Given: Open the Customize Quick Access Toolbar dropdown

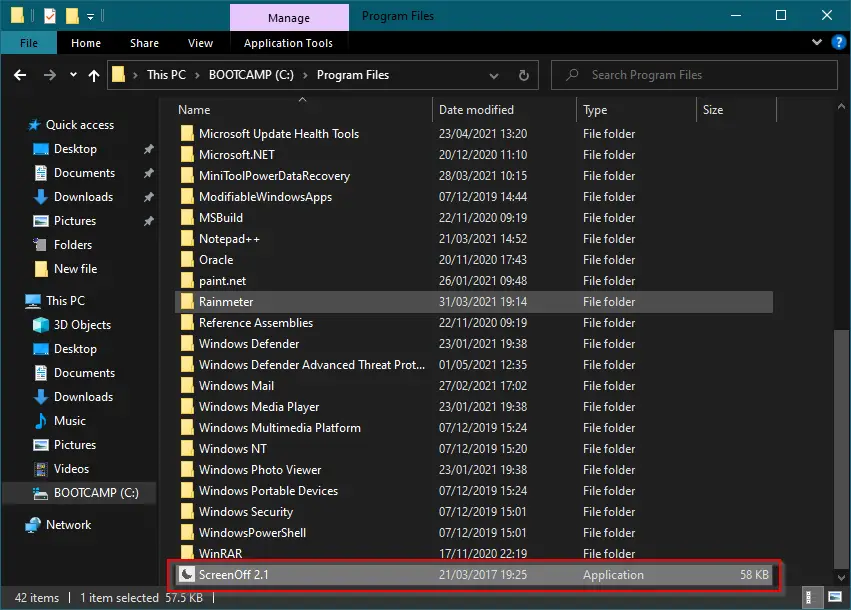Looking at the screenshot, I should [x=91, y=16].
